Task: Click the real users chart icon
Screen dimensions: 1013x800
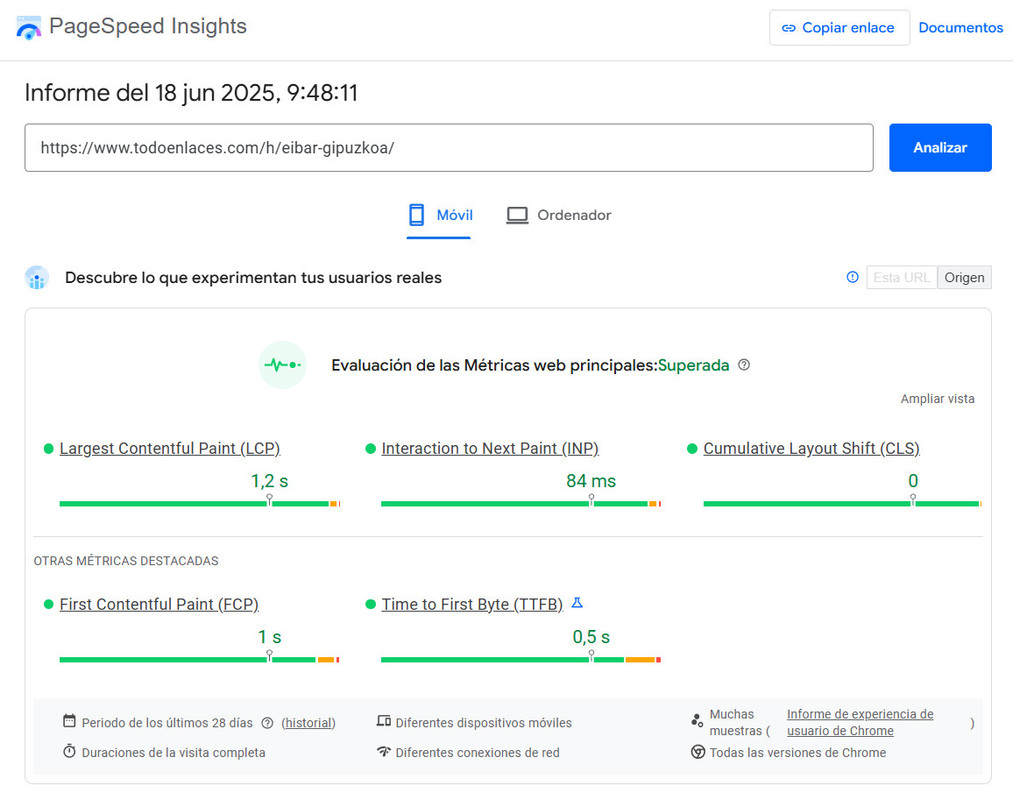Action: pyautogui.click(x=37, y=278)
